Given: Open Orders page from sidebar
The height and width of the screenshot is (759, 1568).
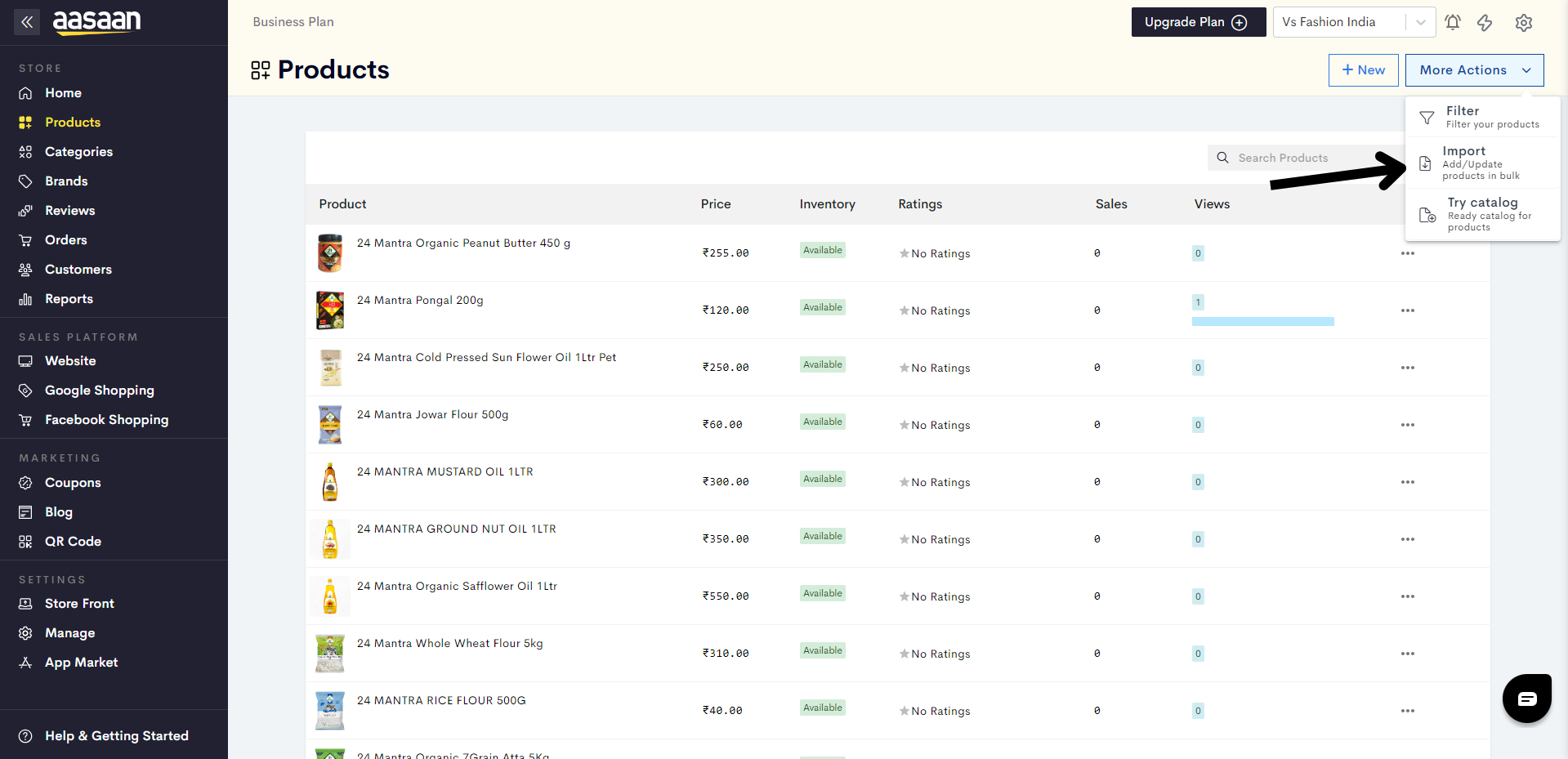Looking at the screenshot, I should click(66, 240).
